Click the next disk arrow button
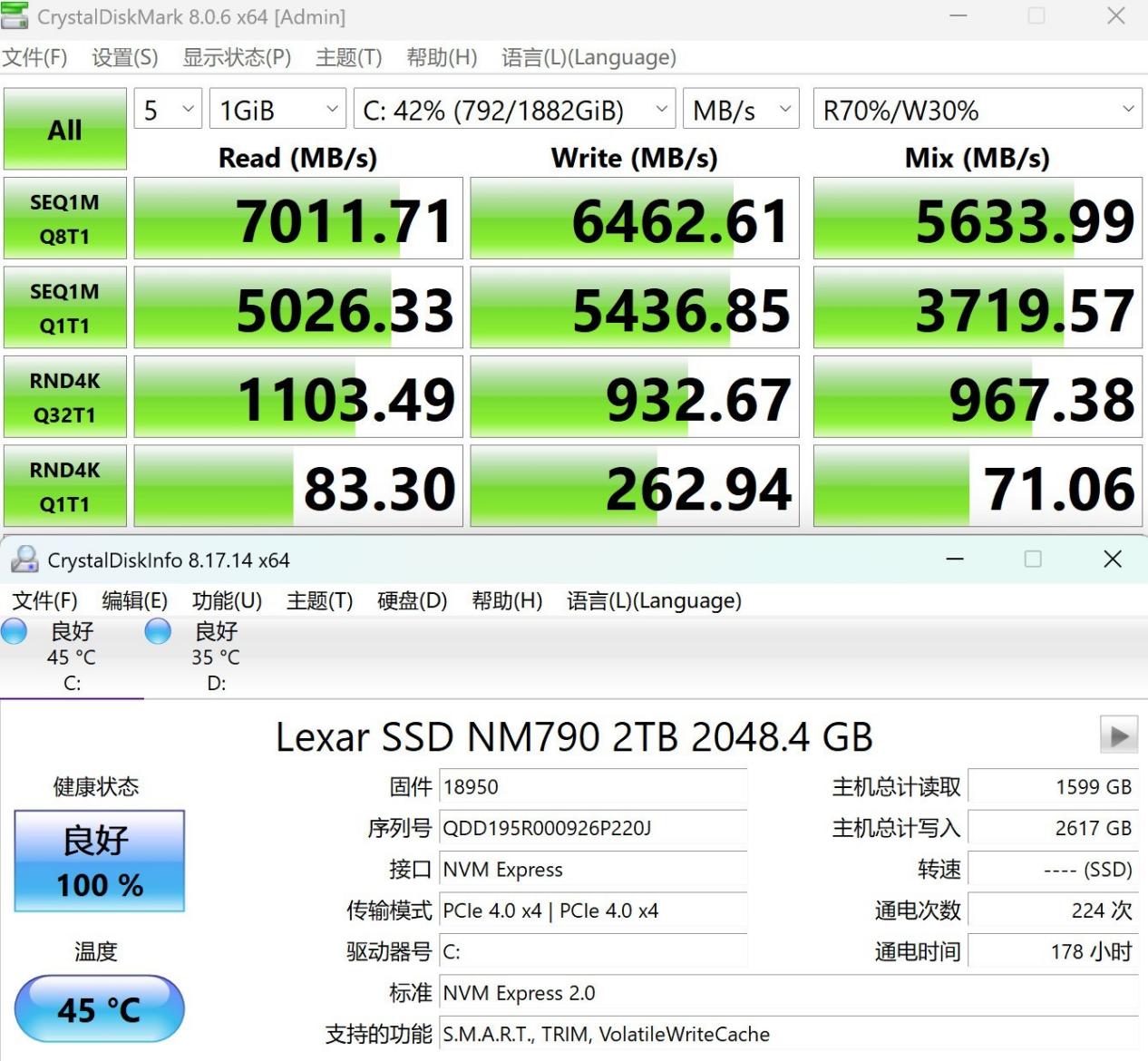The height and width of the screenshot is (1061, 1148). (x=1118, y=735)
